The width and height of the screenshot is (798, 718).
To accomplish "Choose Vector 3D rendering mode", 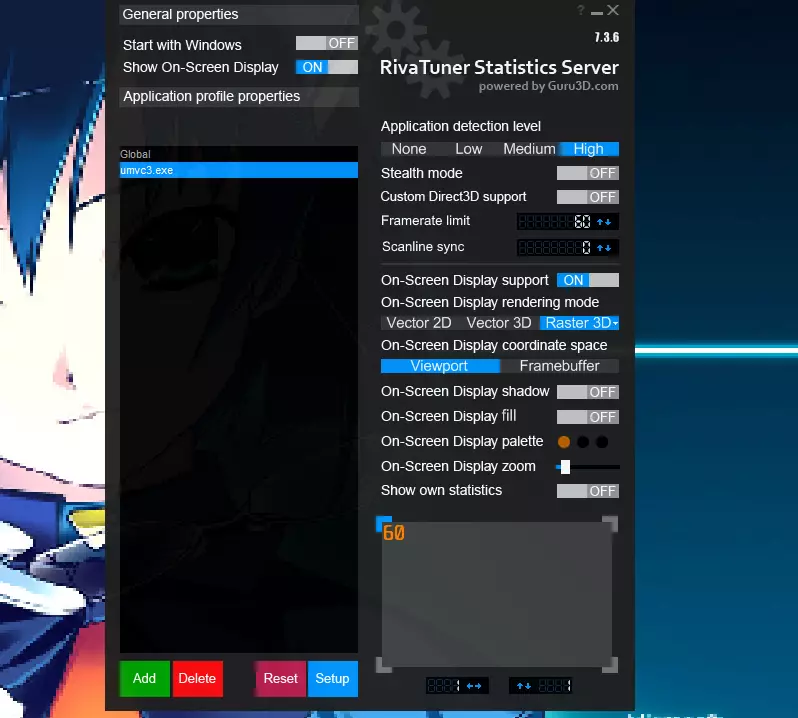I will (499, 323).
